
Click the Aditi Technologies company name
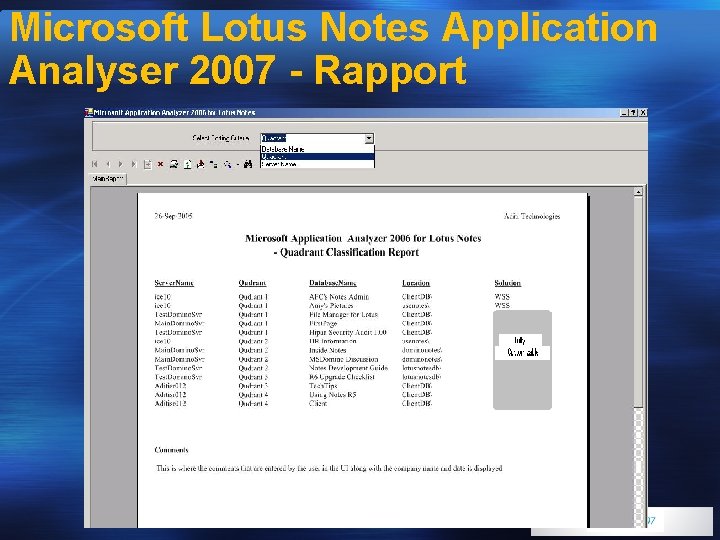point(532,216)
